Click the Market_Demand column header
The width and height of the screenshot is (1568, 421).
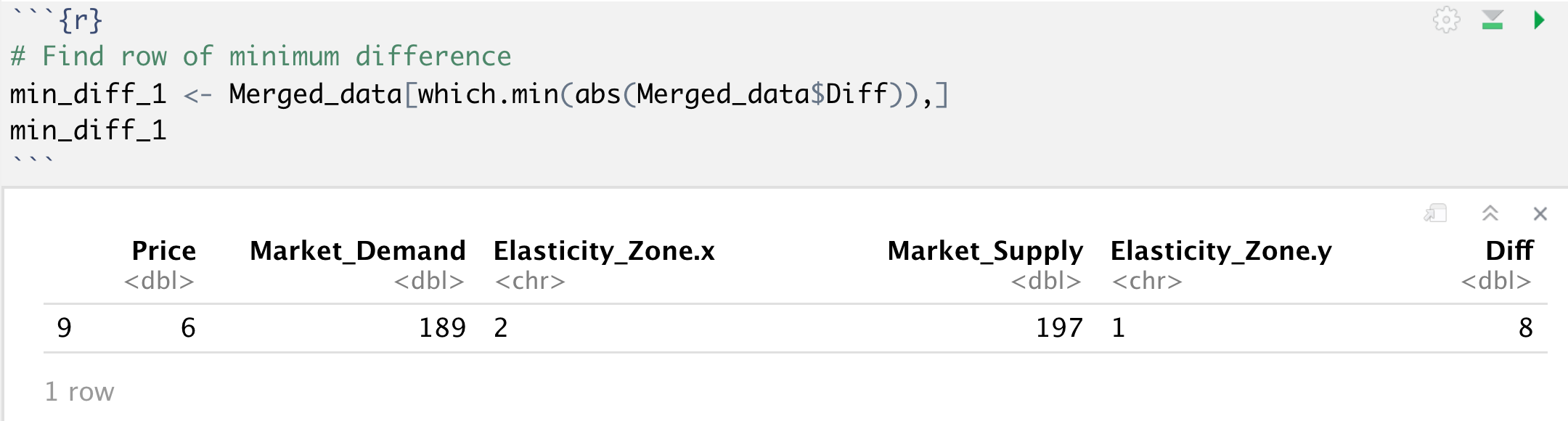[x=357, y=251]
